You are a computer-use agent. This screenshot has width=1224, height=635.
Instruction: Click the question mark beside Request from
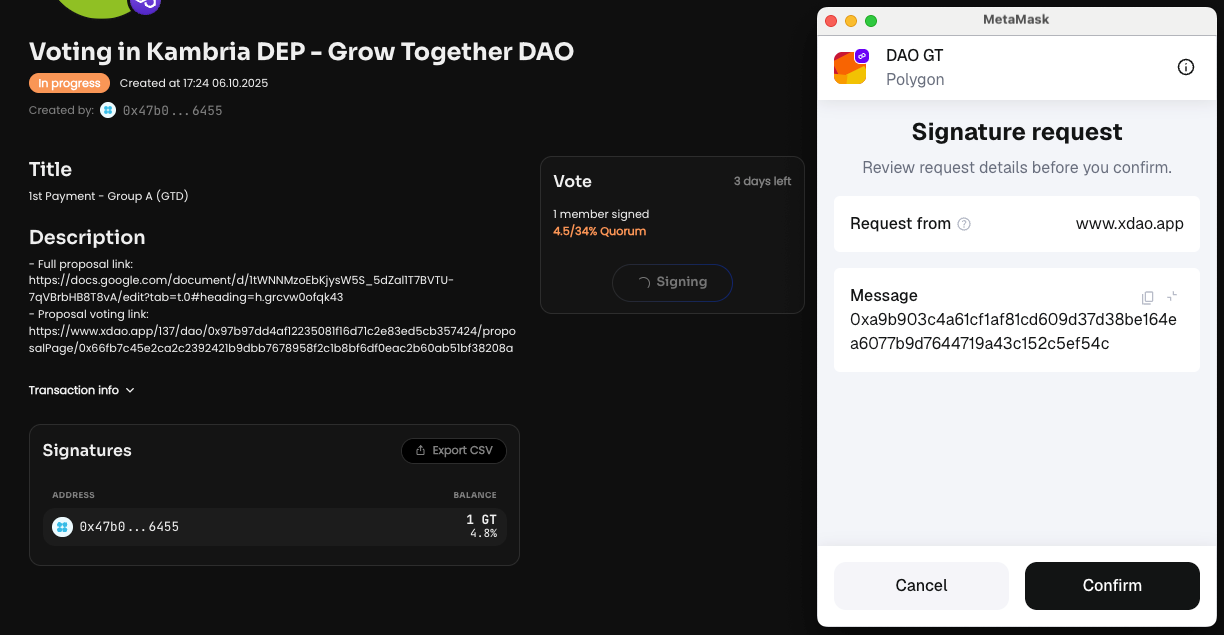(x=964, y=224)
